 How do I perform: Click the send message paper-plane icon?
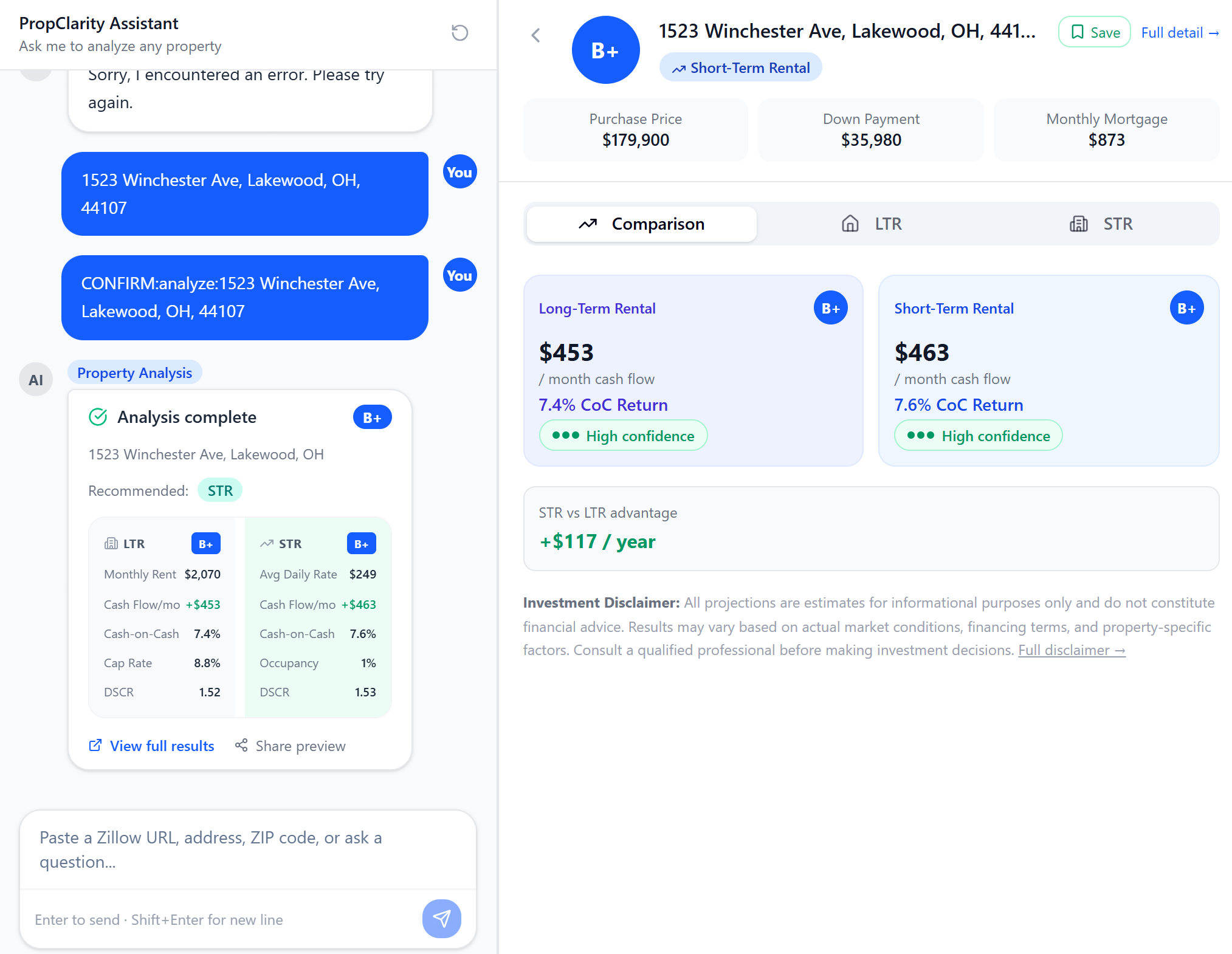click(441, 919)
